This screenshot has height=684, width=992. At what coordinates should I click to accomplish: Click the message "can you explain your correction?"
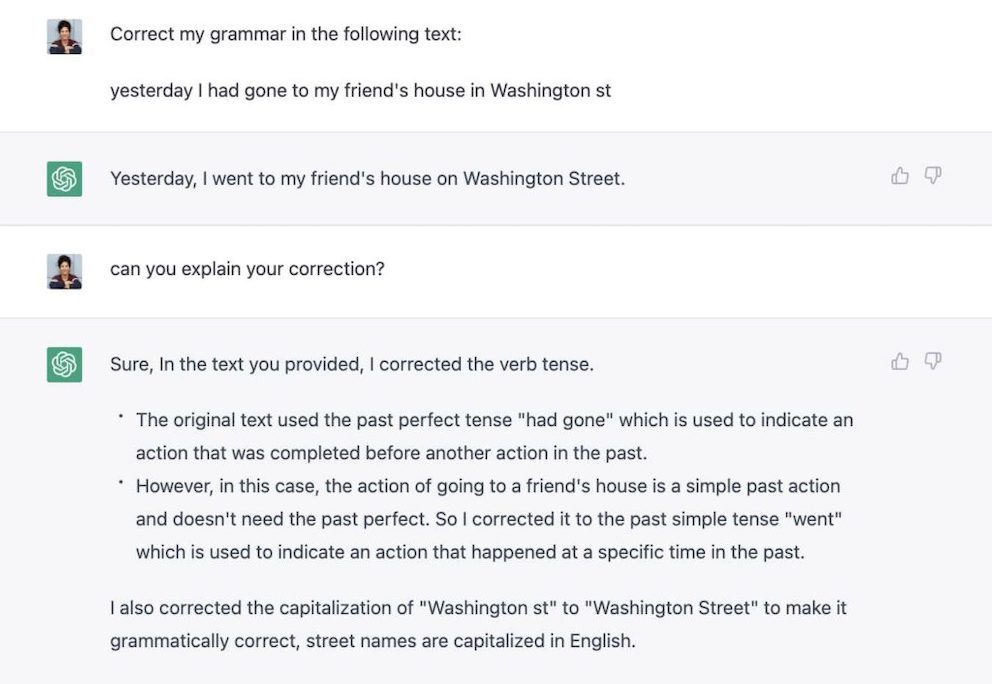247,269
